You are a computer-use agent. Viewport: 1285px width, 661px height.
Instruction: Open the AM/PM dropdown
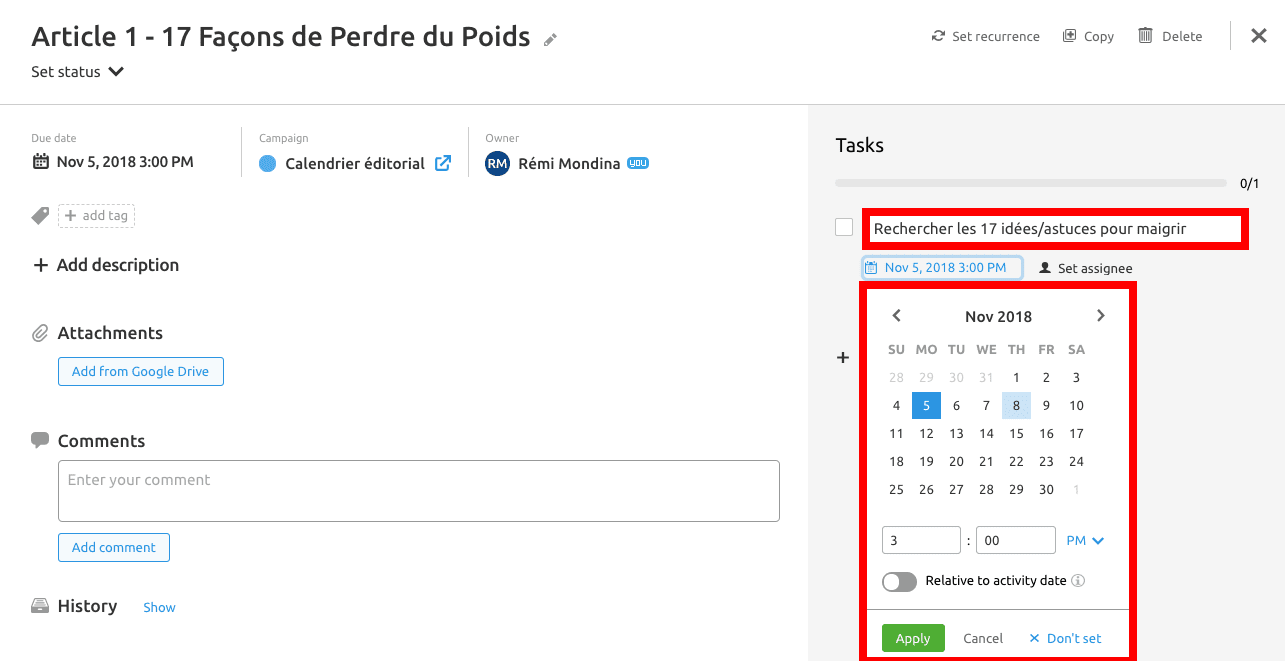[1085, 540]
